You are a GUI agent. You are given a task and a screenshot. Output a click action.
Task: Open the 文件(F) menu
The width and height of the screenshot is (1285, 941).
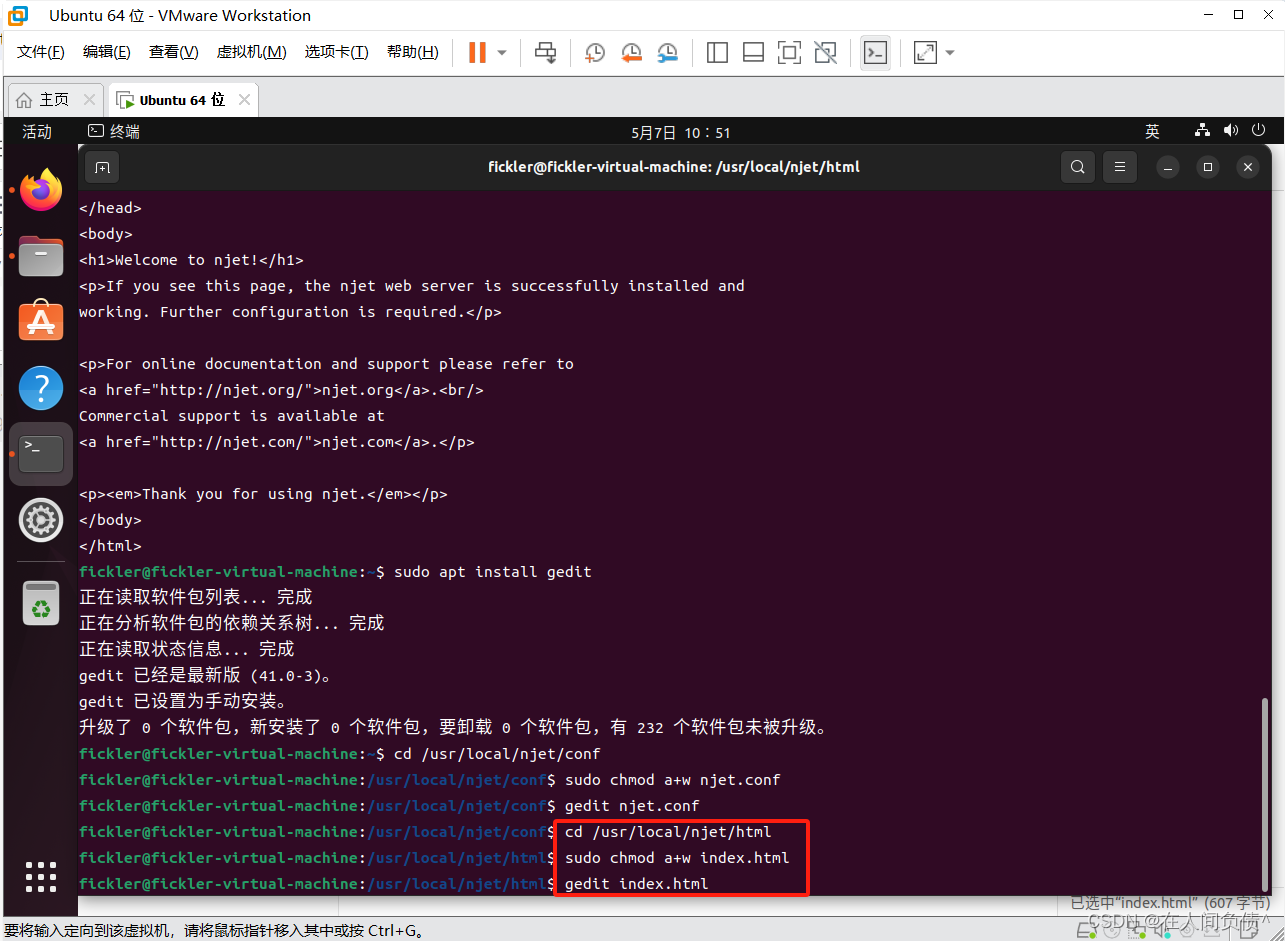41,52
